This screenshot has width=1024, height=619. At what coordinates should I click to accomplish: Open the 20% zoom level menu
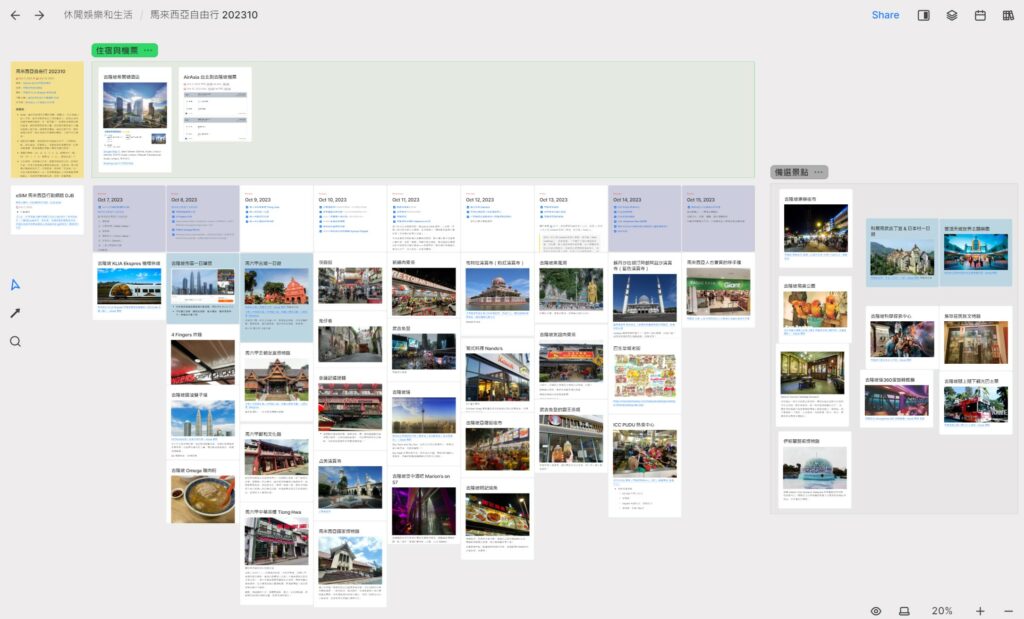[942, 611]
